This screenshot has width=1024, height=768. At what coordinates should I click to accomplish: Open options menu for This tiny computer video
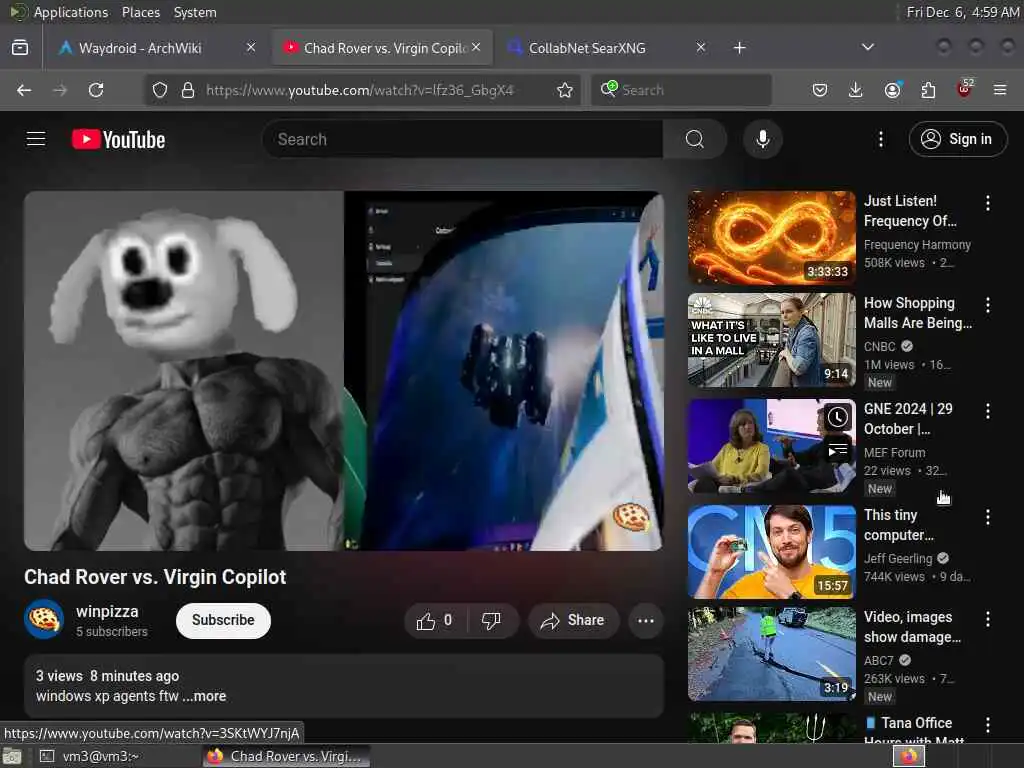tap(987, 517)
